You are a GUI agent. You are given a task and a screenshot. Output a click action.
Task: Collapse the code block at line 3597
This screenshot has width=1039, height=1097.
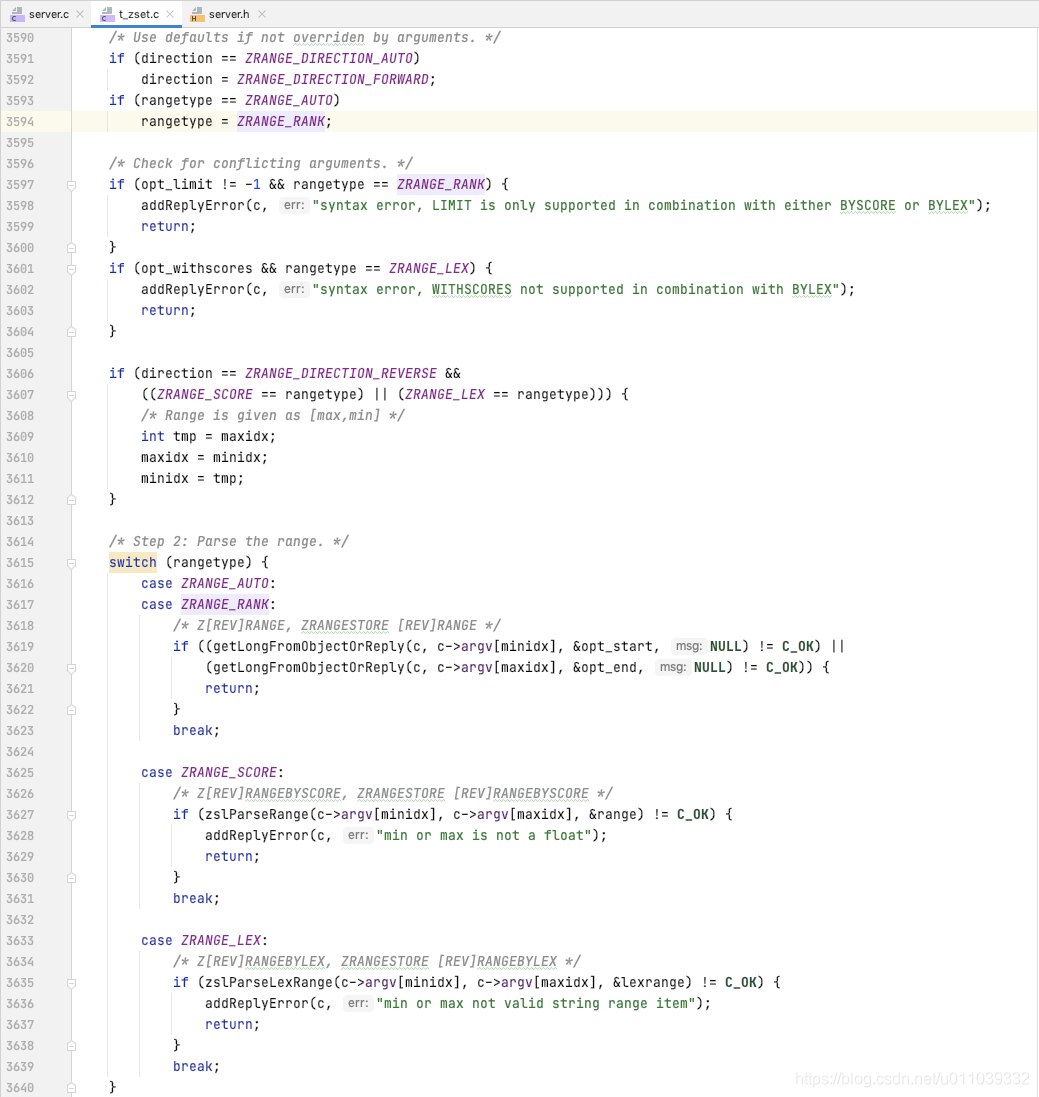tap(71, 185)
